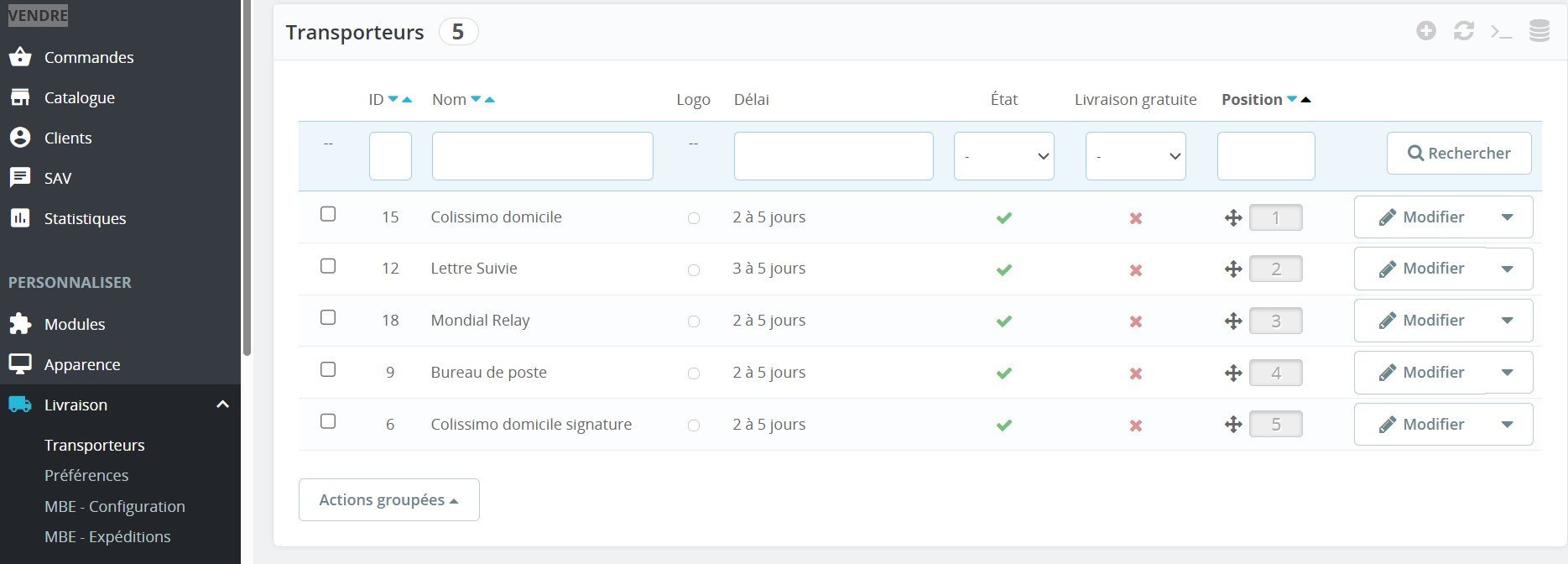Open the Actions groupées menu
Viewport: 1568px width, 564px height.
pos(389,500)
